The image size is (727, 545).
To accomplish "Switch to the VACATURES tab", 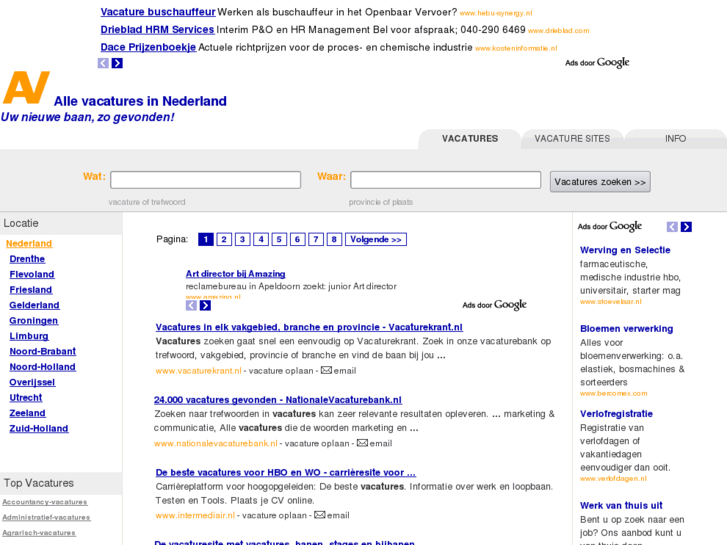I will [470, 139].
